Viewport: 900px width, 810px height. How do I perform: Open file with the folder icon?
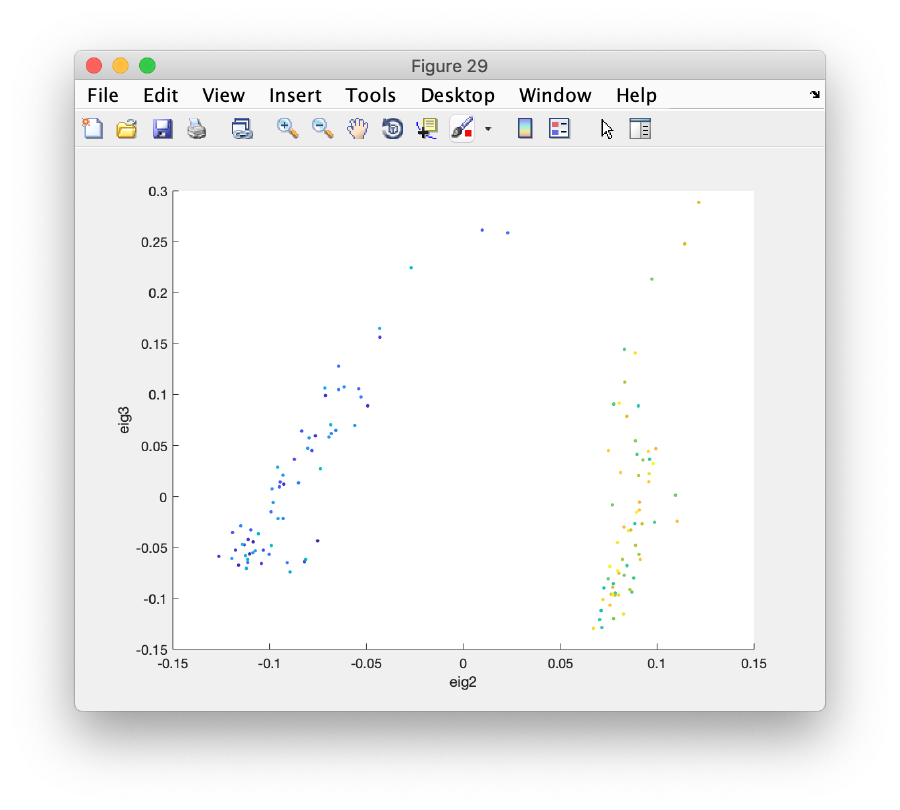point(127,128)
